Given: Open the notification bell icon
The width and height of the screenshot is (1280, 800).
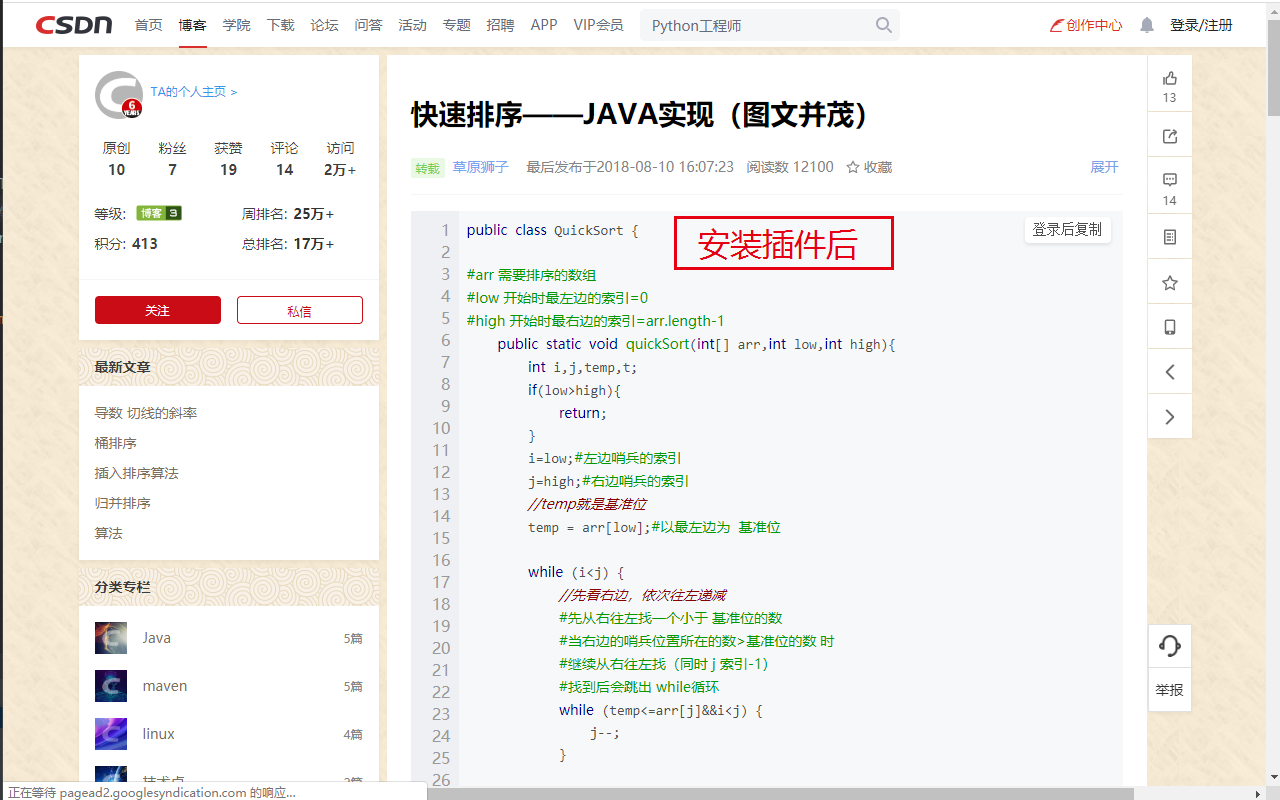Looking at the screenshot, I should pos(1147,25).
